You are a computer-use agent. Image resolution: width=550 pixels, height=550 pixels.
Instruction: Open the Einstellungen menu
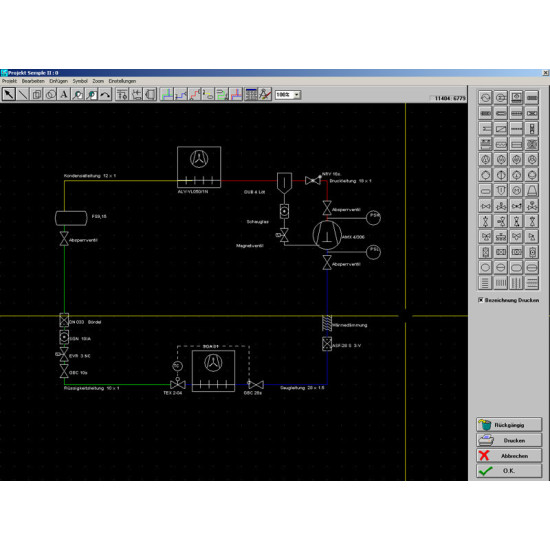(122, 81)
